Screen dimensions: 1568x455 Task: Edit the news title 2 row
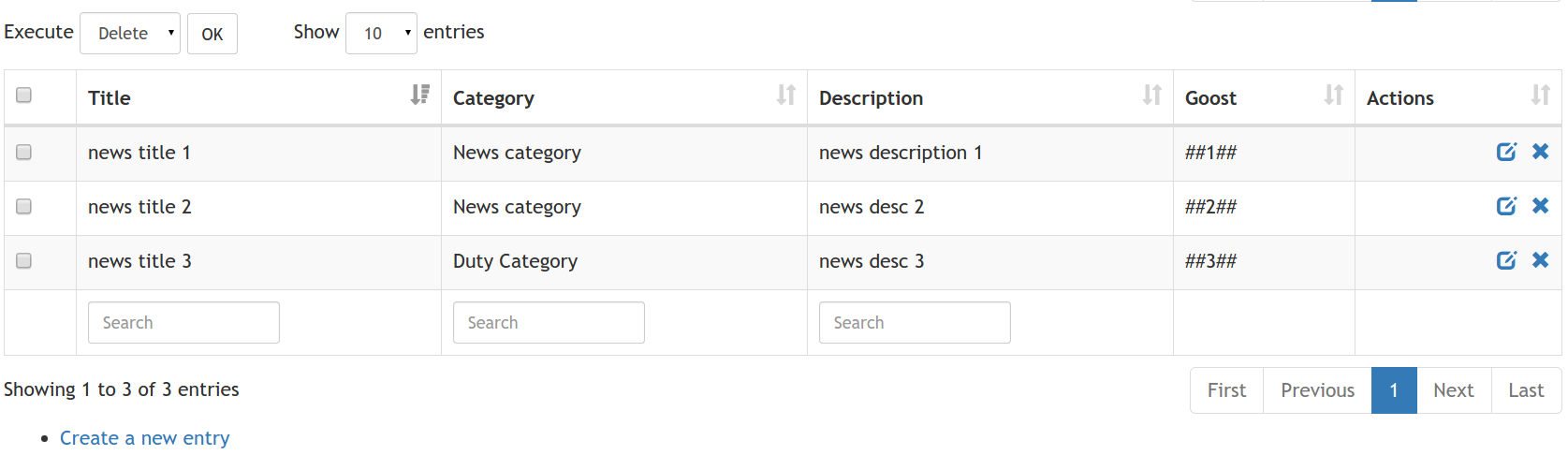1505,206
